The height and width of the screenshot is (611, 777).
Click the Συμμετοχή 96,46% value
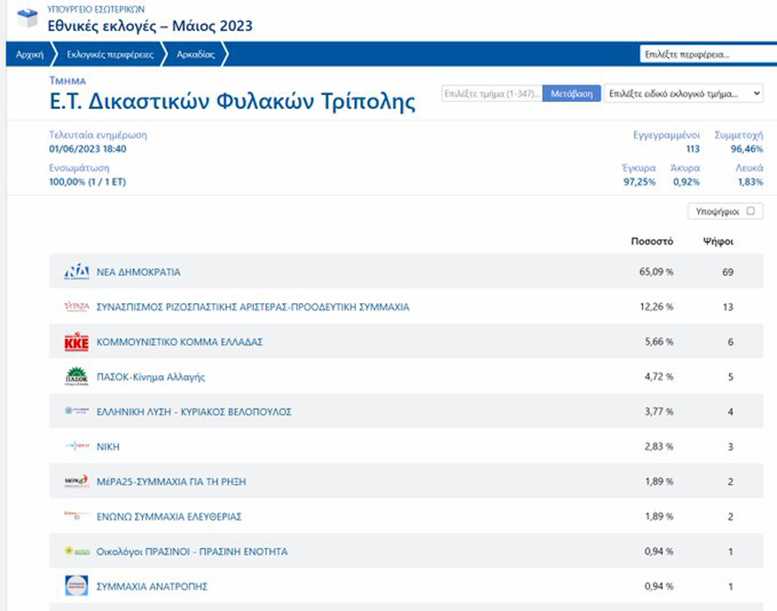(x=747, y=149)
